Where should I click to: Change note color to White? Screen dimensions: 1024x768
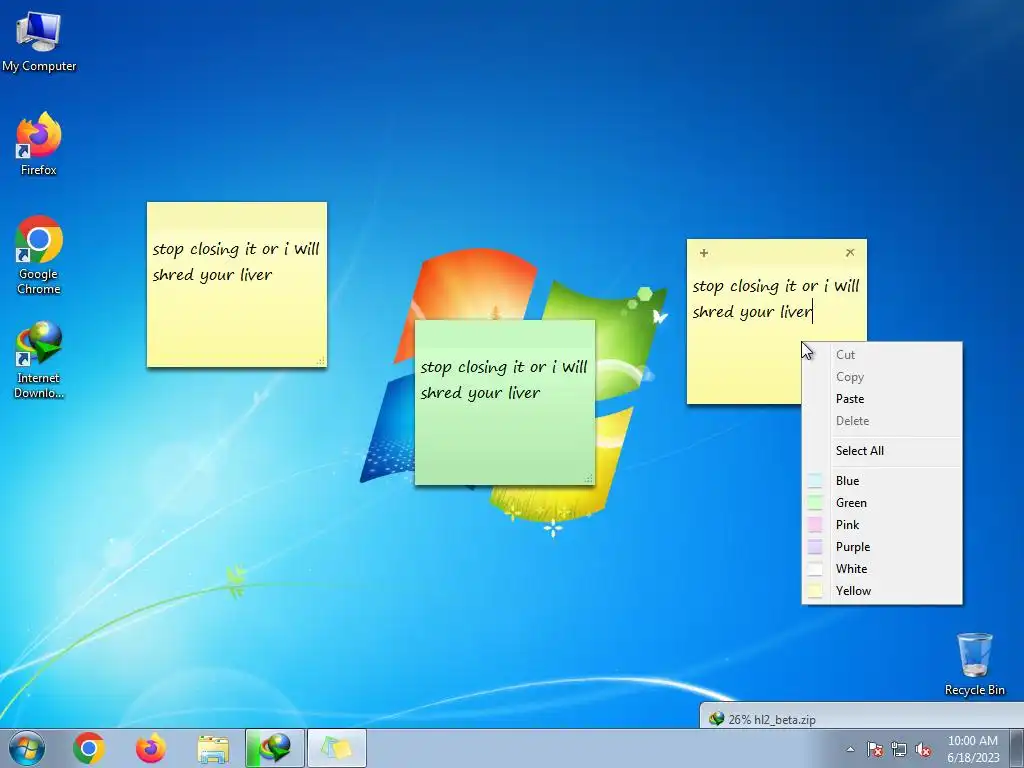point(882,569)
